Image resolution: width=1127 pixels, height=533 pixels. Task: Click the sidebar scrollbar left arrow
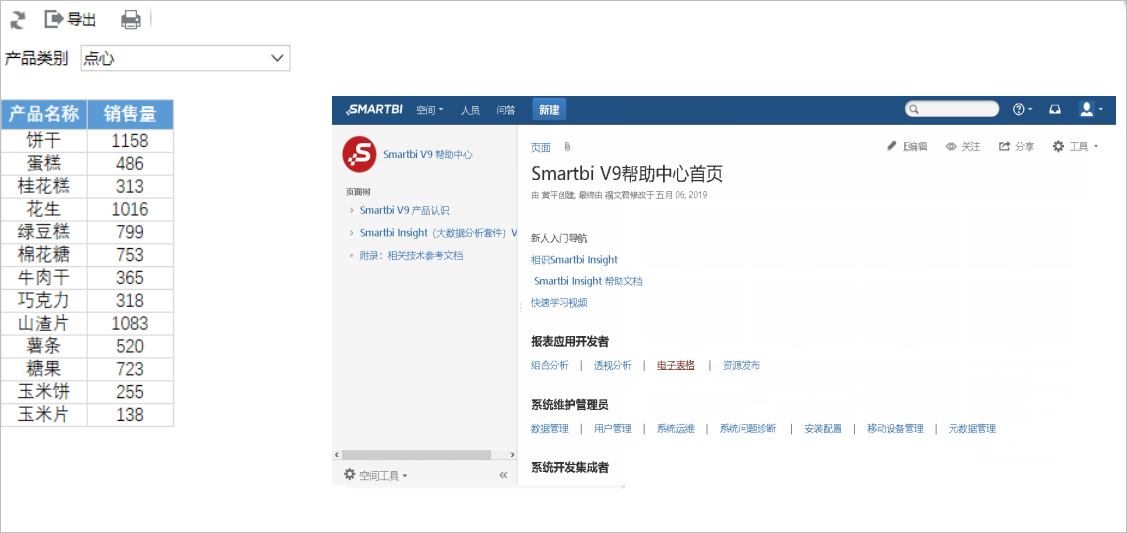tap(336, 455)
